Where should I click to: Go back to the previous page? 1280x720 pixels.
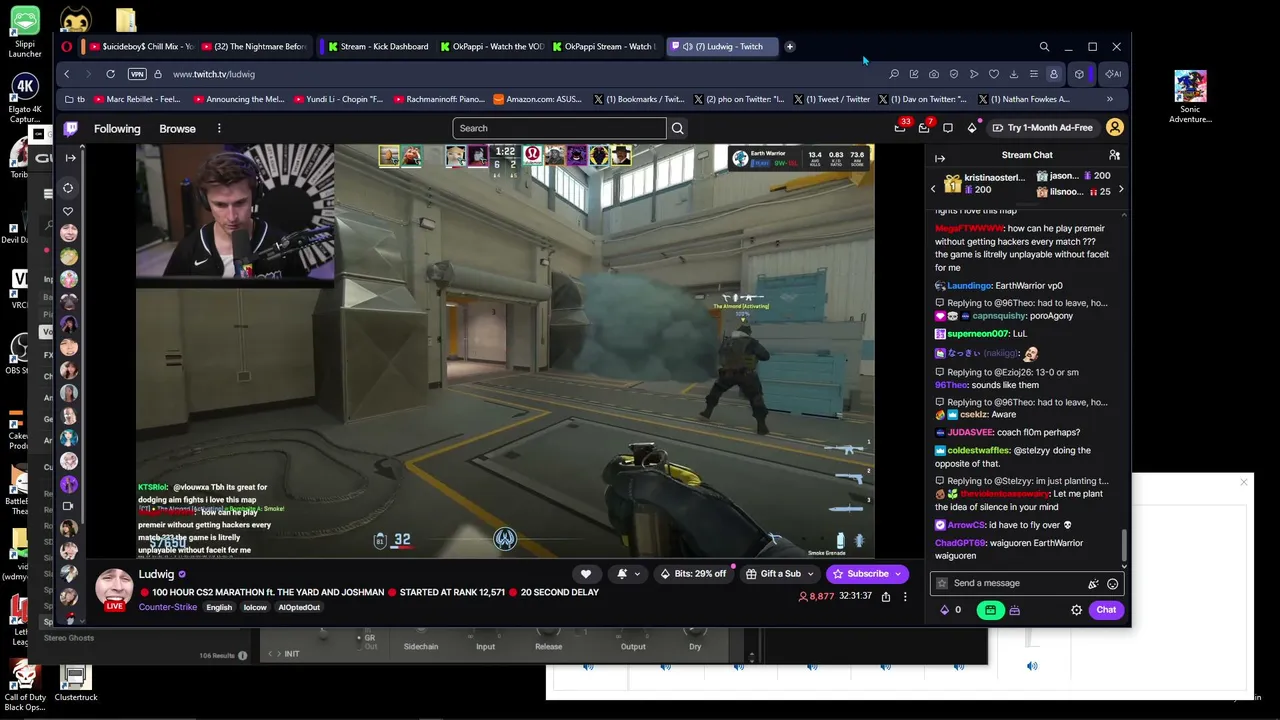67,74
